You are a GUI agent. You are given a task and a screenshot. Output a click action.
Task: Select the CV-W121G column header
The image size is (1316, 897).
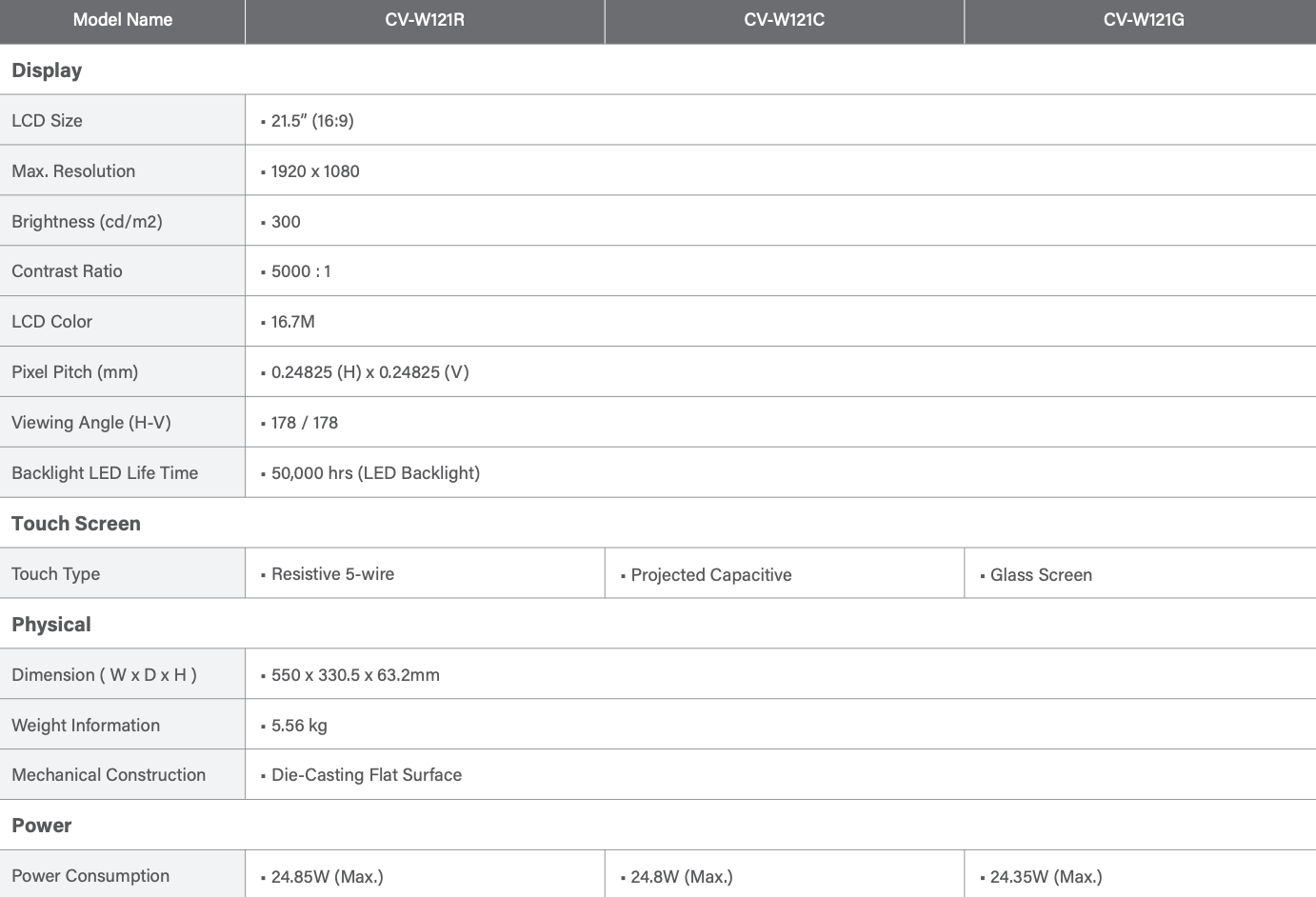point(1144,20)
